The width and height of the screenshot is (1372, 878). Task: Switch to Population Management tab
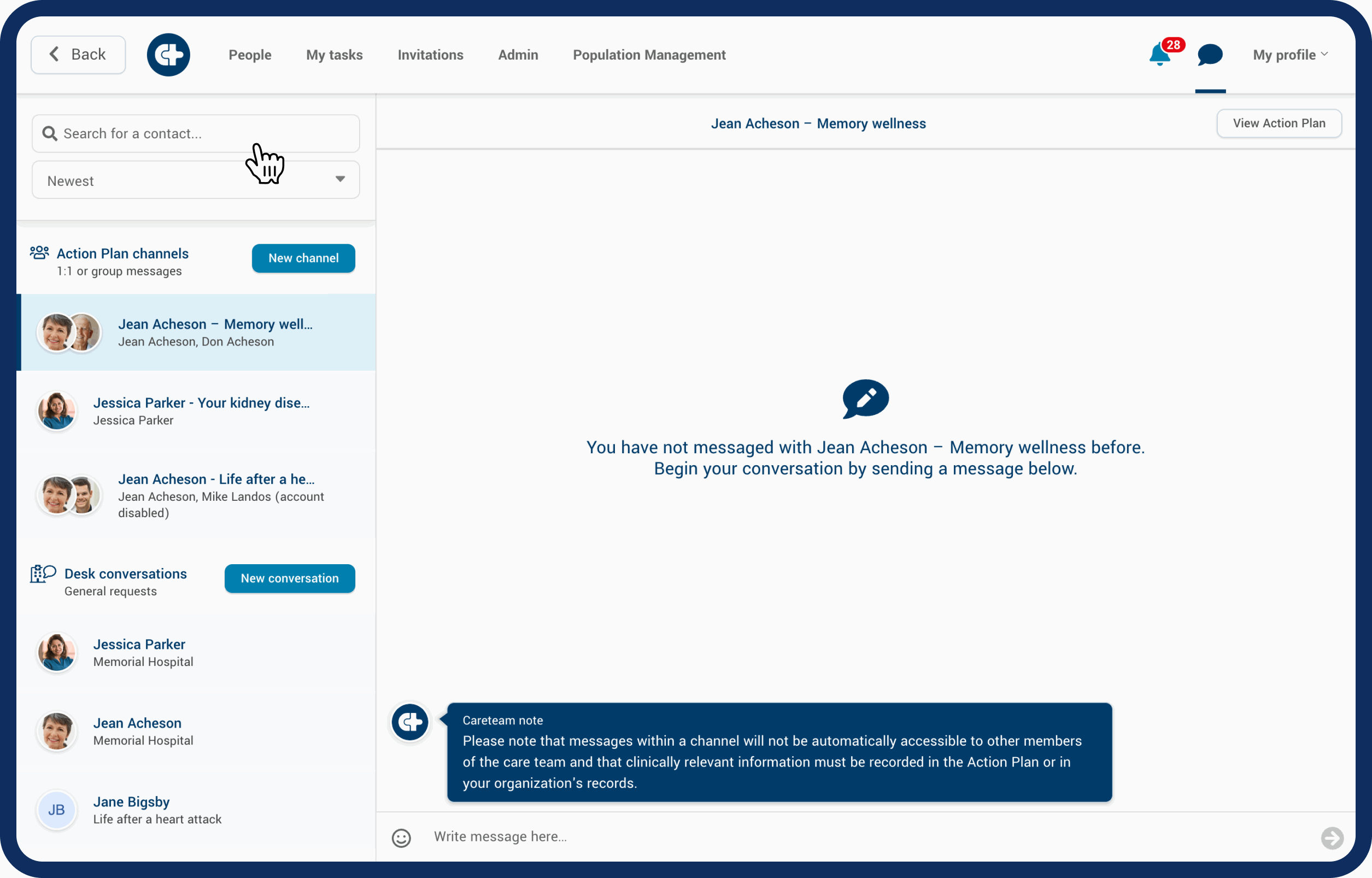coord(649,55)
